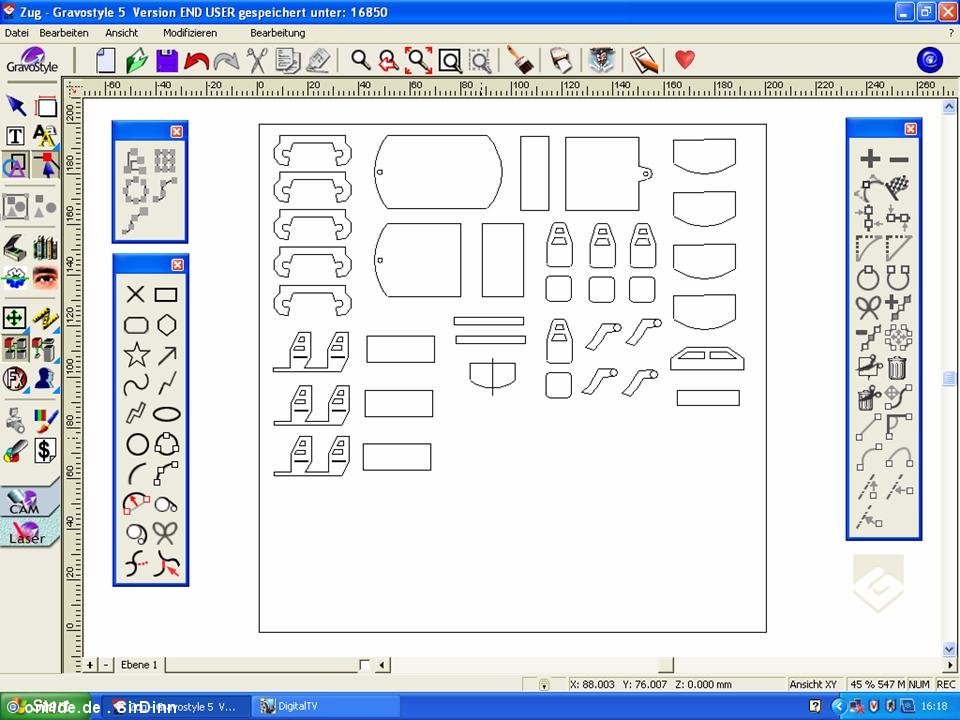Click the straight line segment node icon
This screenshot has height=720, width=960.
(868, 427)
